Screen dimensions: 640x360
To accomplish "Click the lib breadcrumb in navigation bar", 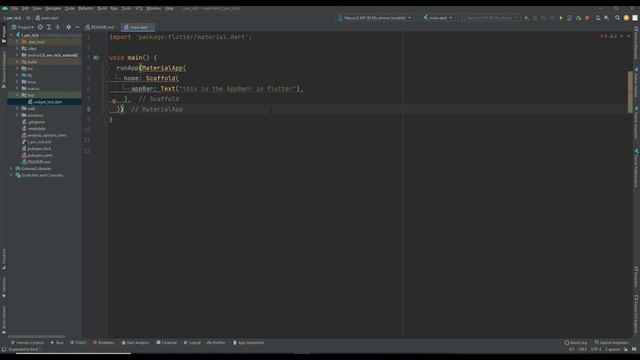I will pyautogui.click(x=28, y=18).
